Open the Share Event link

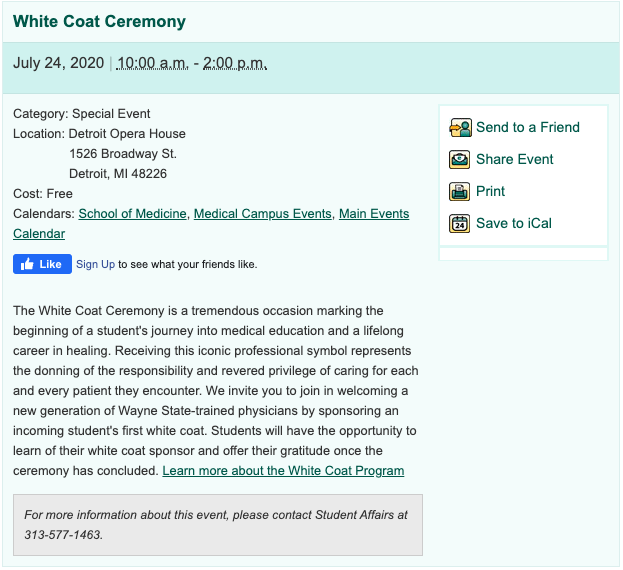(514, 160)
